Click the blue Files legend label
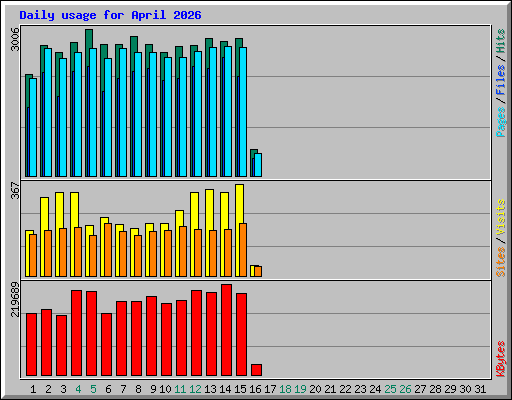Screen dimensions: 512x400 (500, 80)
